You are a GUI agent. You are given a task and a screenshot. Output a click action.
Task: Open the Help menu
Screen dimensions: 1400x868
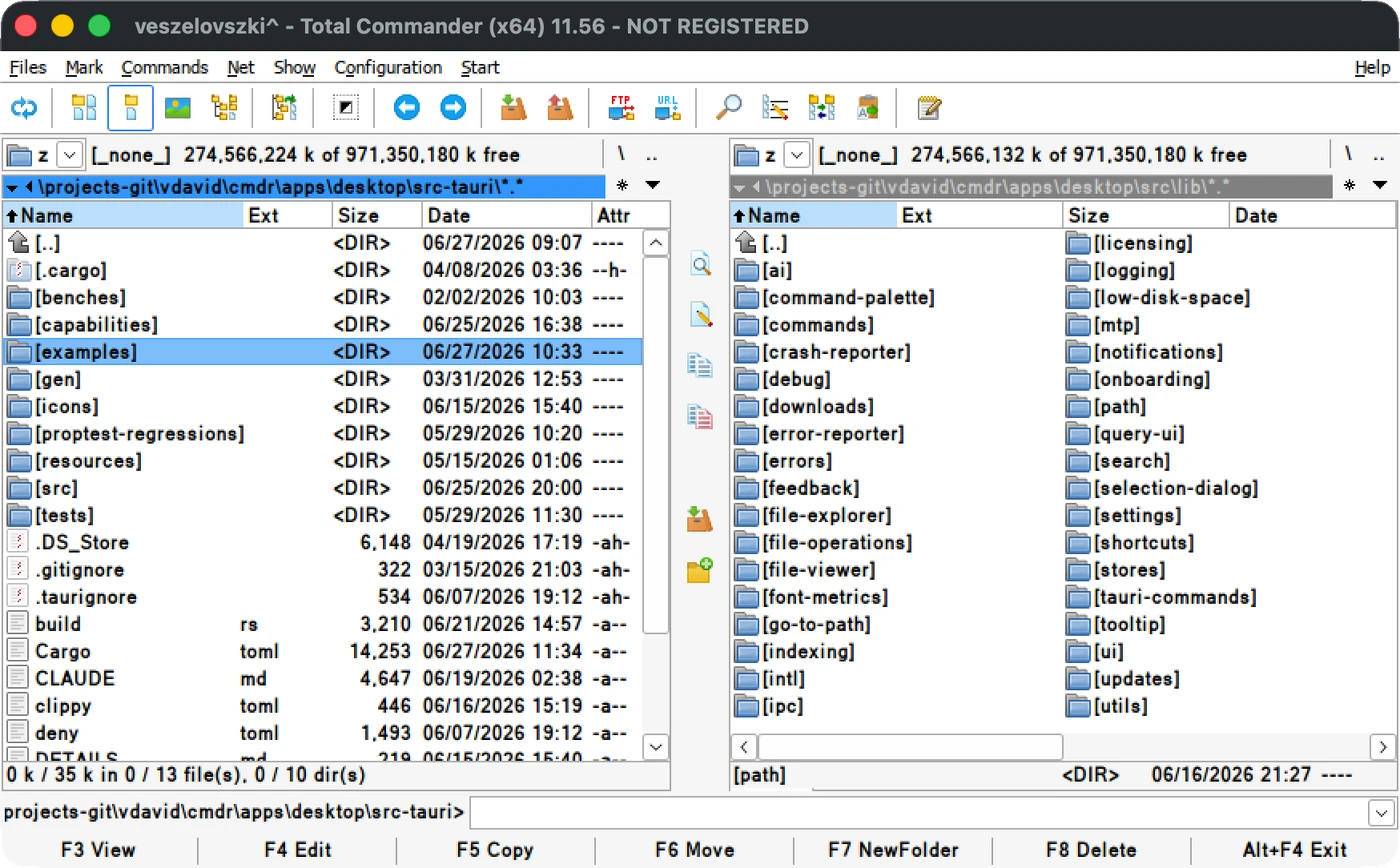(x=1372, y=68)
